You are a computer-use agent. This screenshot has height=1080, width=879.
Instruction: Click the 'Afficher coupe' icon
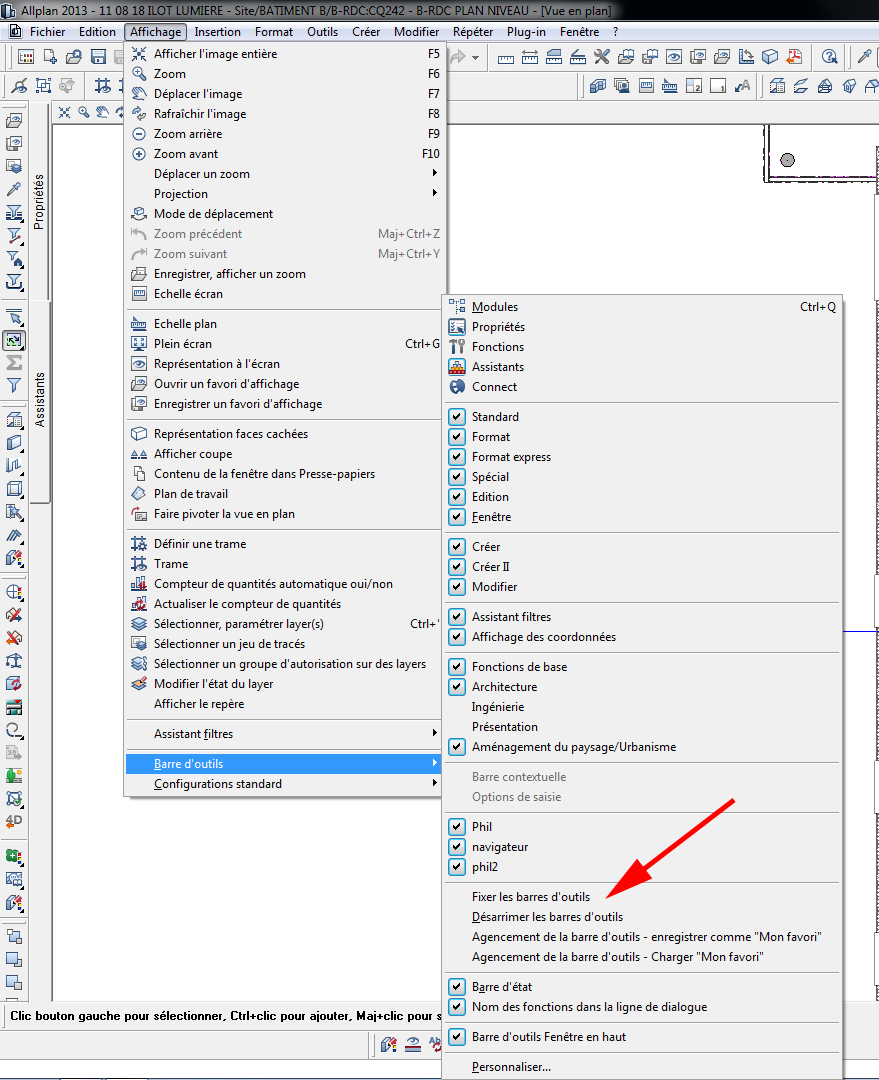pyautogui.click(x=139, y=454)
